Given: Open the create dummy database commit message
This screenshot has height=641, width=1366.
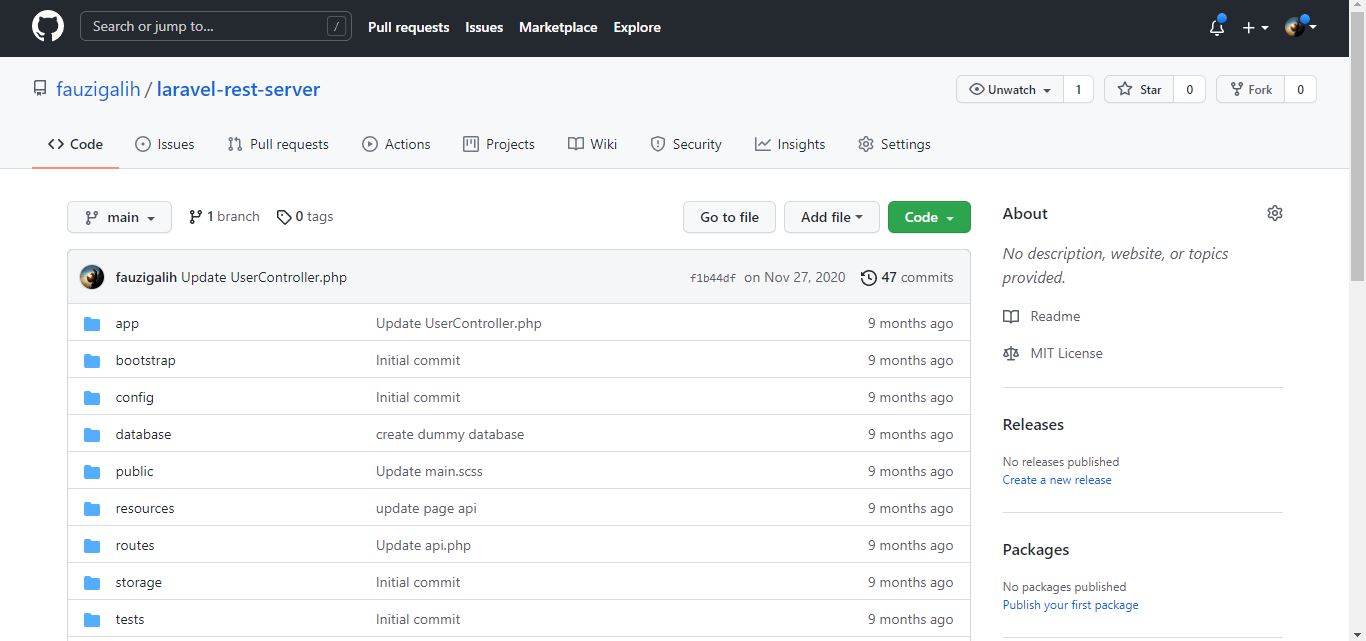Looking at the screenshot, I should point(450,434).
